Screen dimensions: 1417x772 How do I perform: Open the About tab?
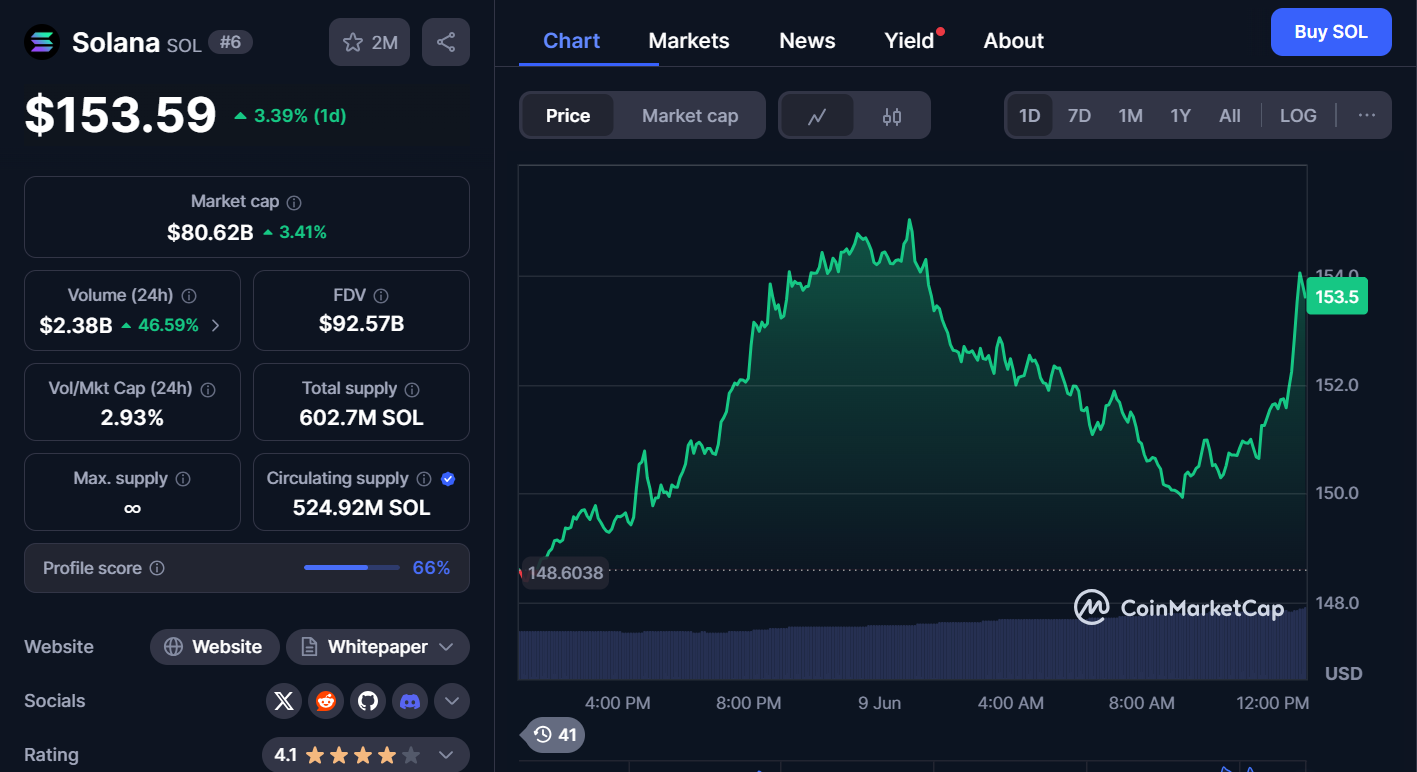[x=1013, y=41]
